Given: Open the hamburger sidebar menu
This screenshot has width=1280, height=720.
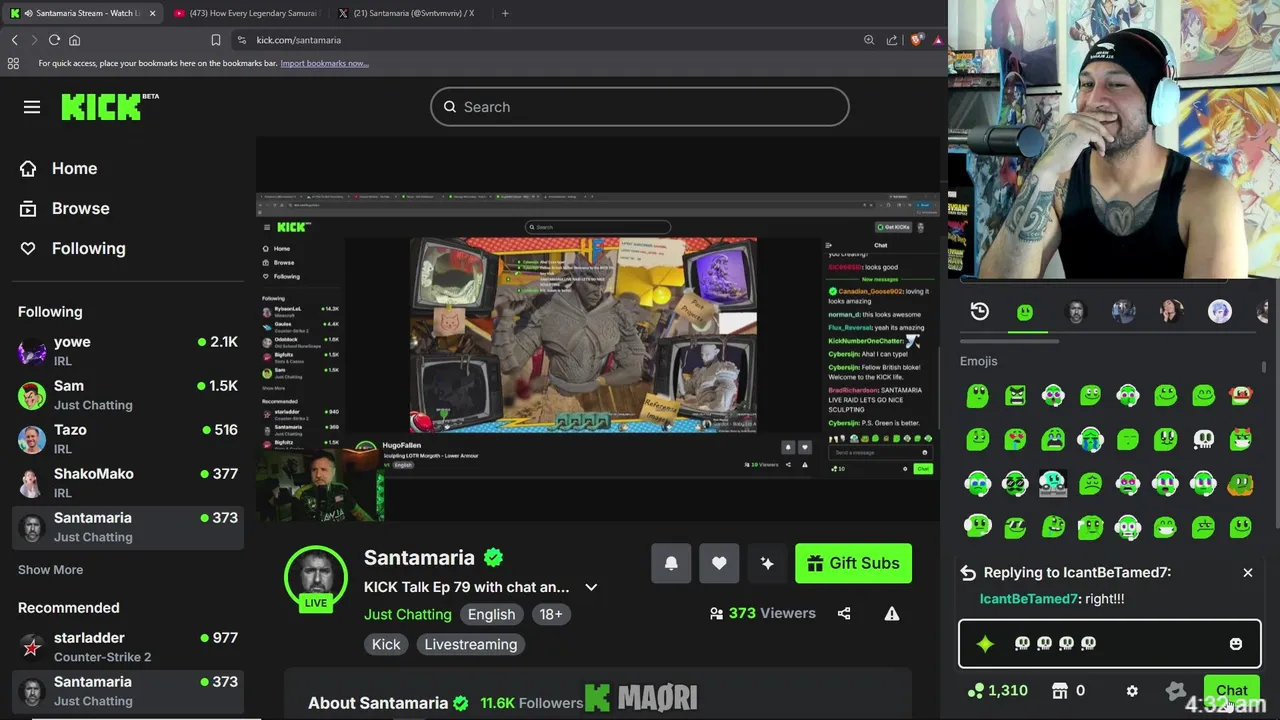Looking at the screenshot, I should tap(32, 107).
